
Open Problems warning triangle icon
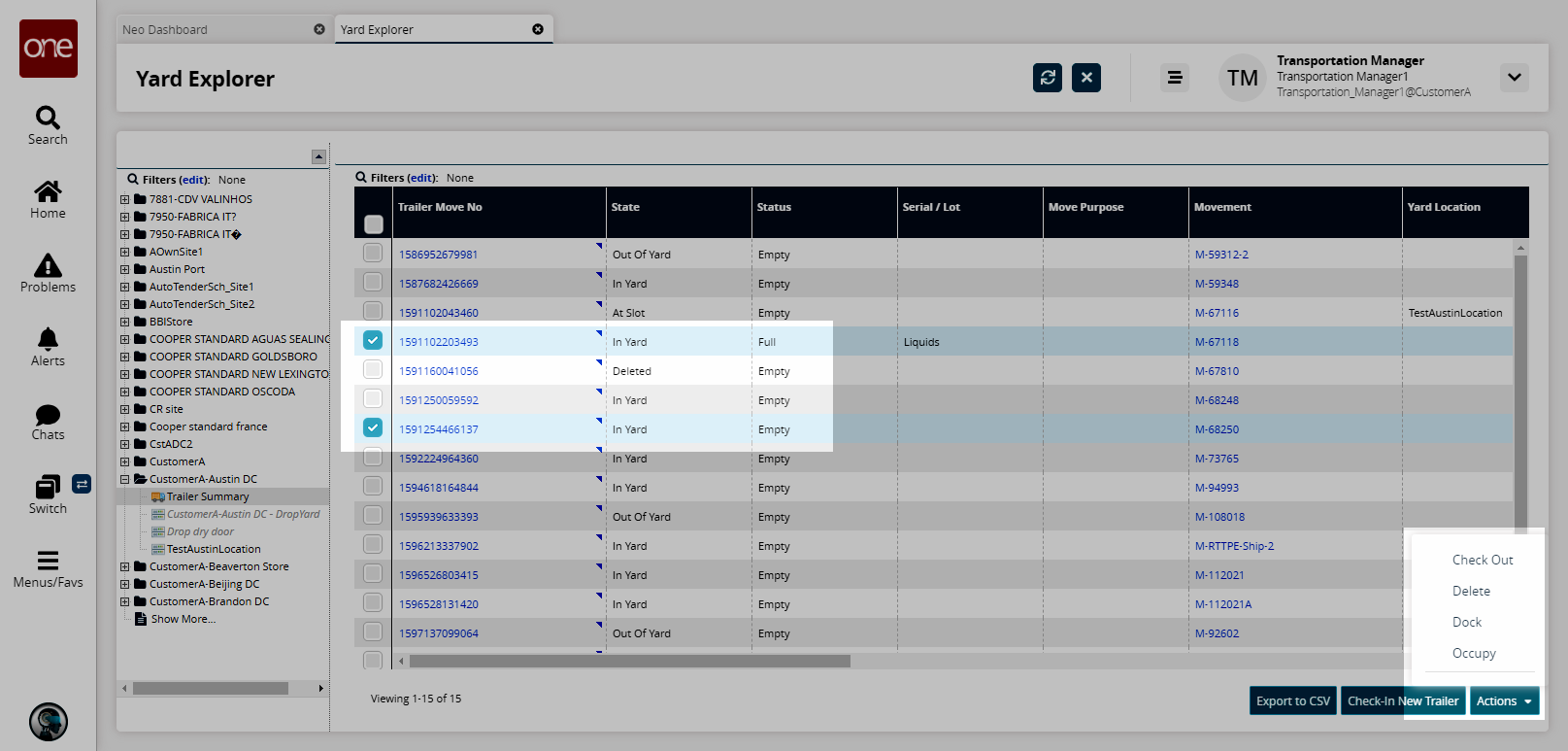[x=48, y=265]
